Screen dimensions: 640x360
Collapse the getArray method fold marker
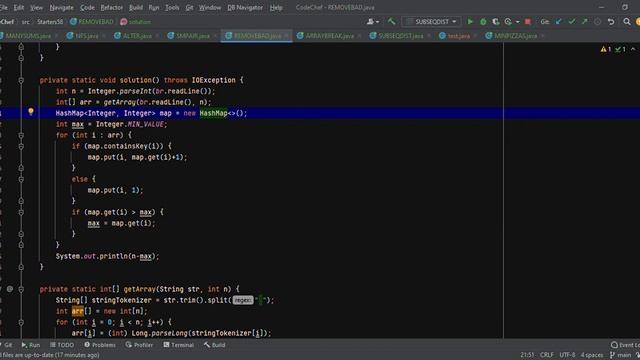[x=21, y=289]
